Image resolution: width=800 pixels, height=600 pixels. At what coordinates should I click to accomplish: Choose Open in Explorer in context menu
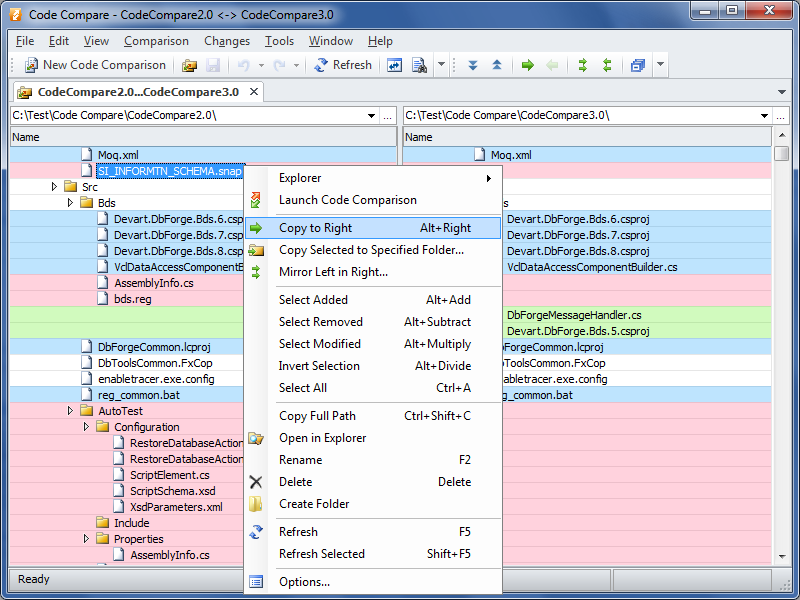[x=373, y=438]
